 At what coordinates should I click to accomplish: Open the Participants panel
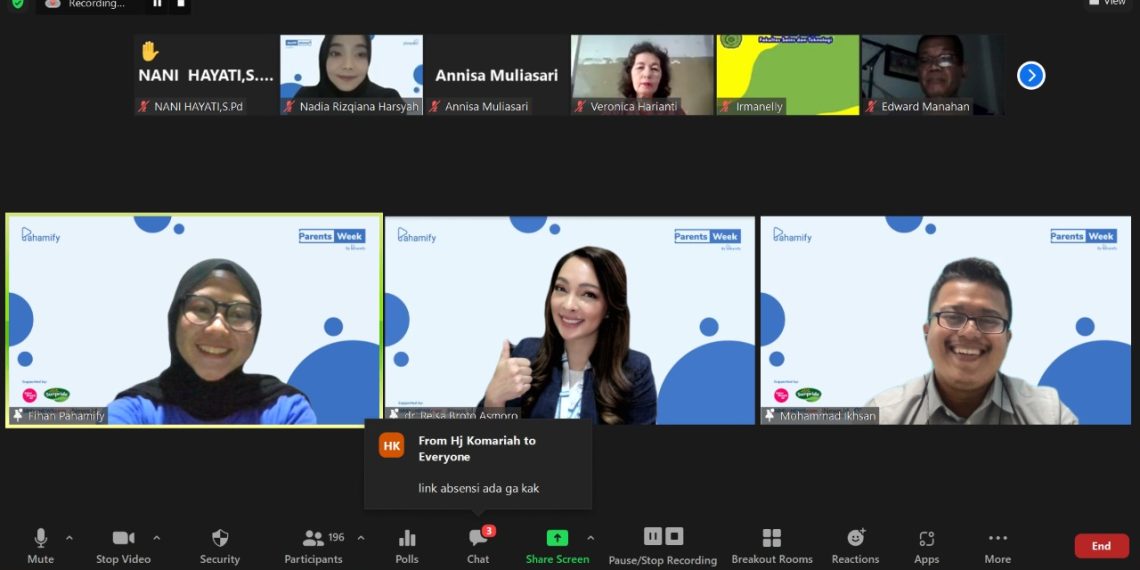(x=313, y=546)
